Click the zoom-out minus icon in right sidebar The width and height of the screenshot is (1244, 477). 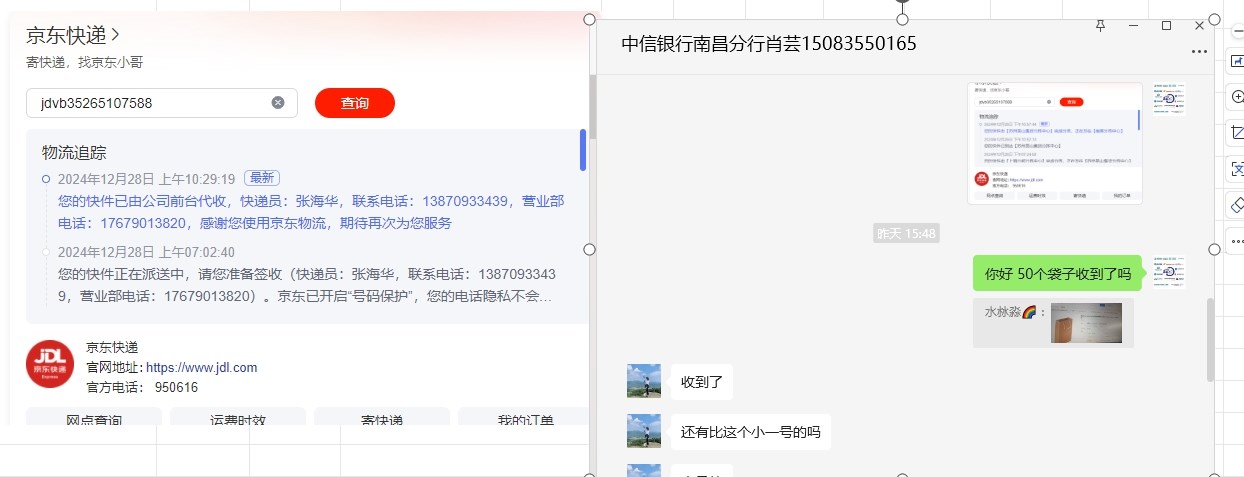point(1237,31)
